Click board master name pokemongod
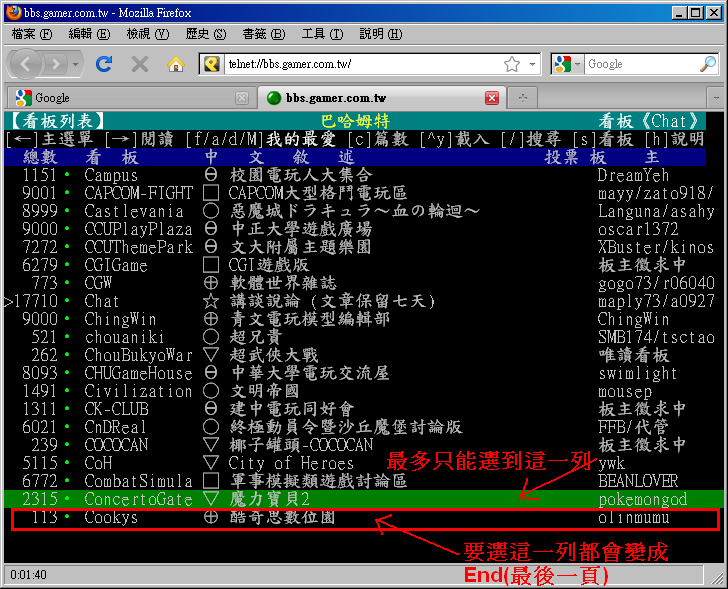 (x=643, y=500)
